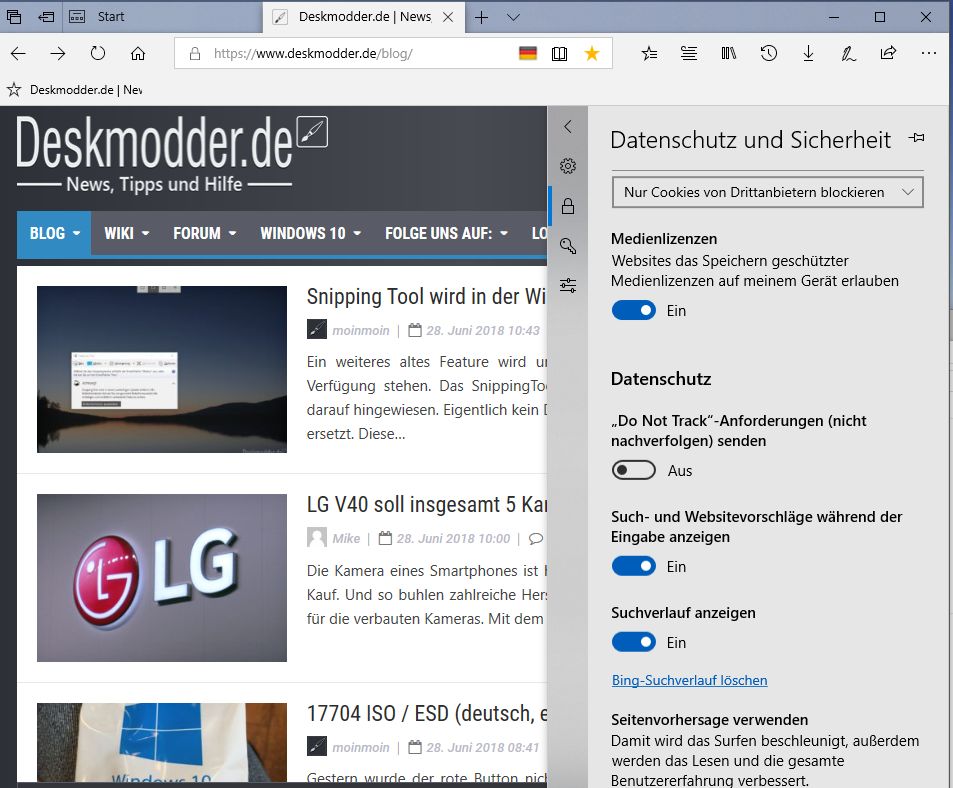Set these tabs aside icon
The width and height of the screenshot is (953, 788).
46,16
